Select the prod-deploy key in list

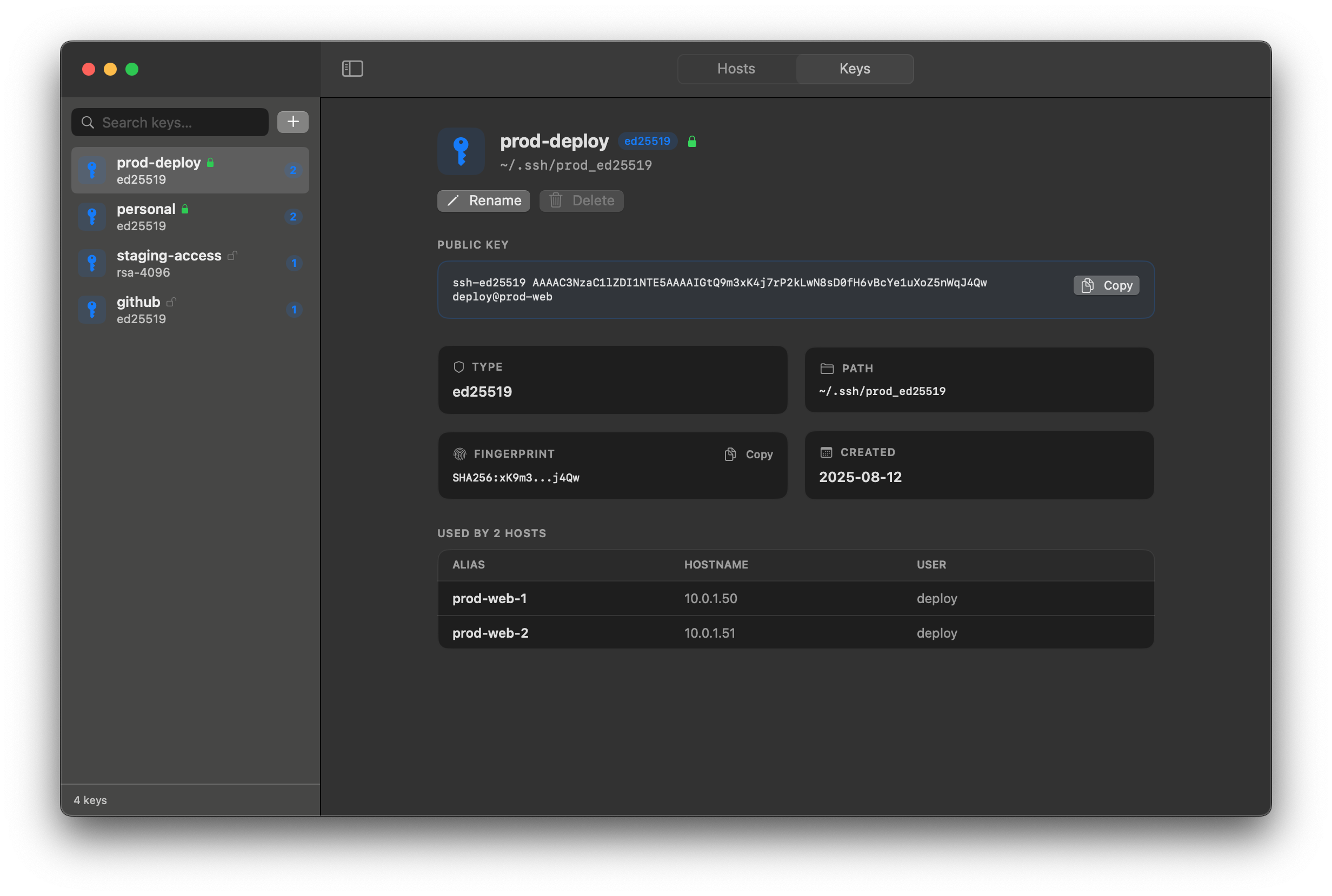coord(190,170)
